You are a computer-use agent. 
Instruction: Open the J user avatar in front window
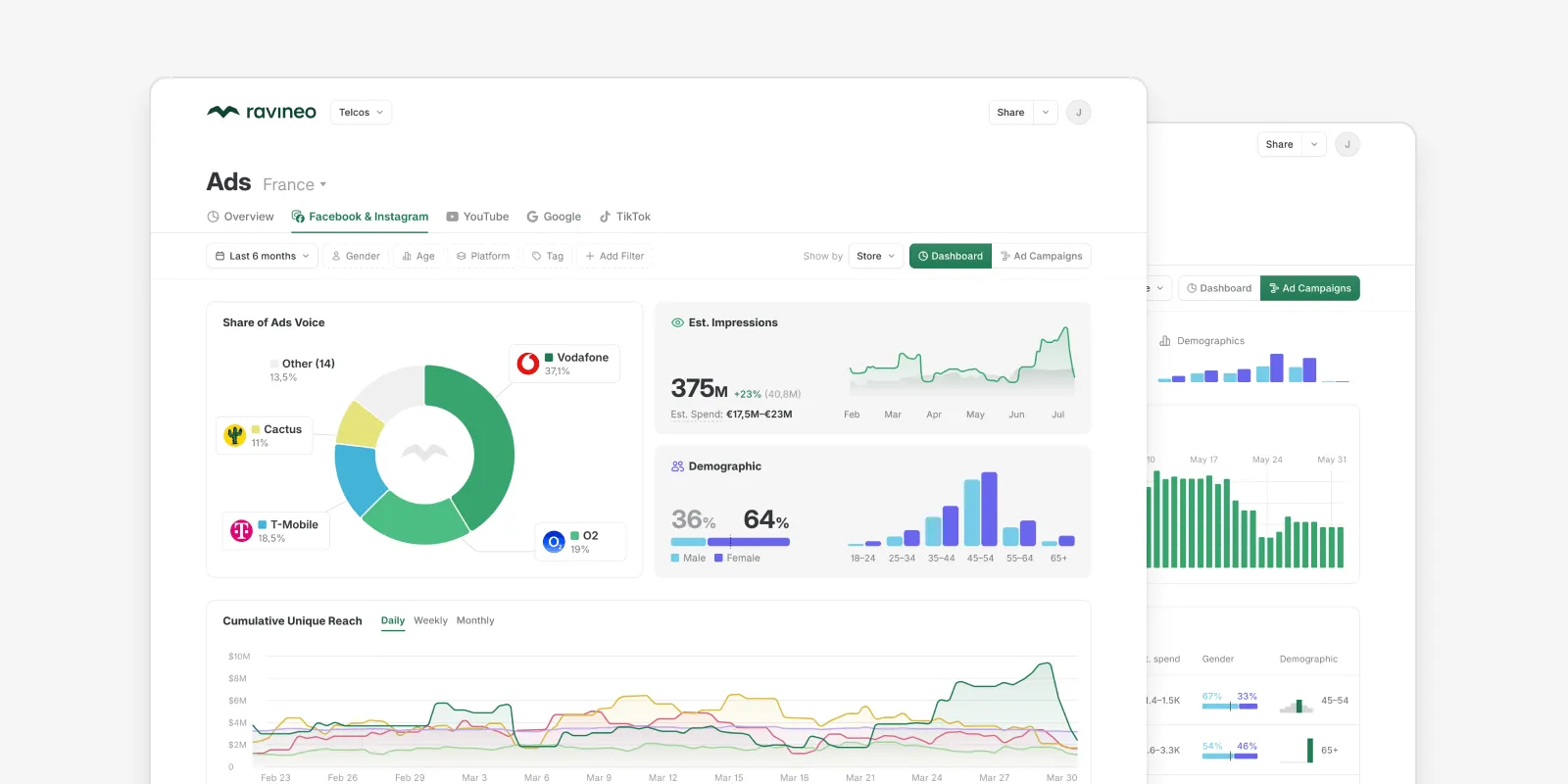click(1079, 113)
